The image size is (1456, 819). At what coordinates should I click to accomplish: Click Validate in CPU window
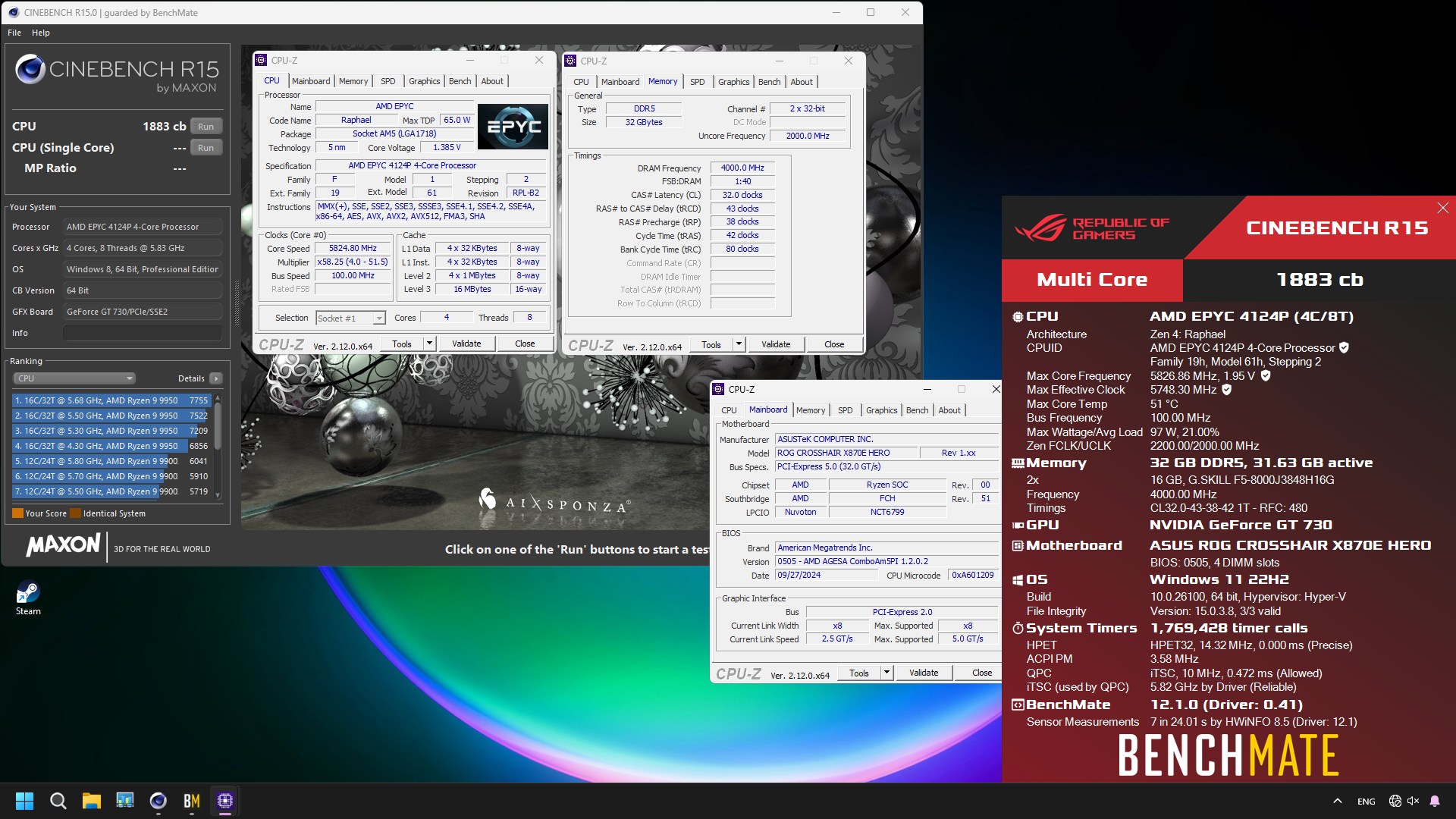coord(466,344)
